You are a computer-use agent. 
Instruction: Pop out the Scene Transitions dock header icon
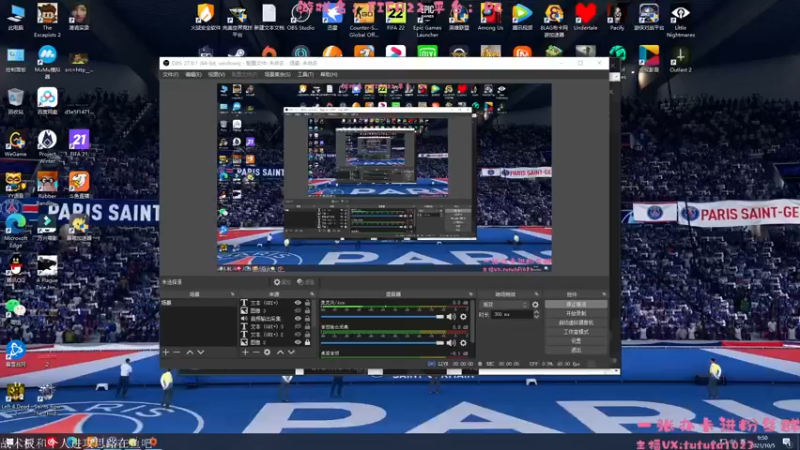[536, 294]
